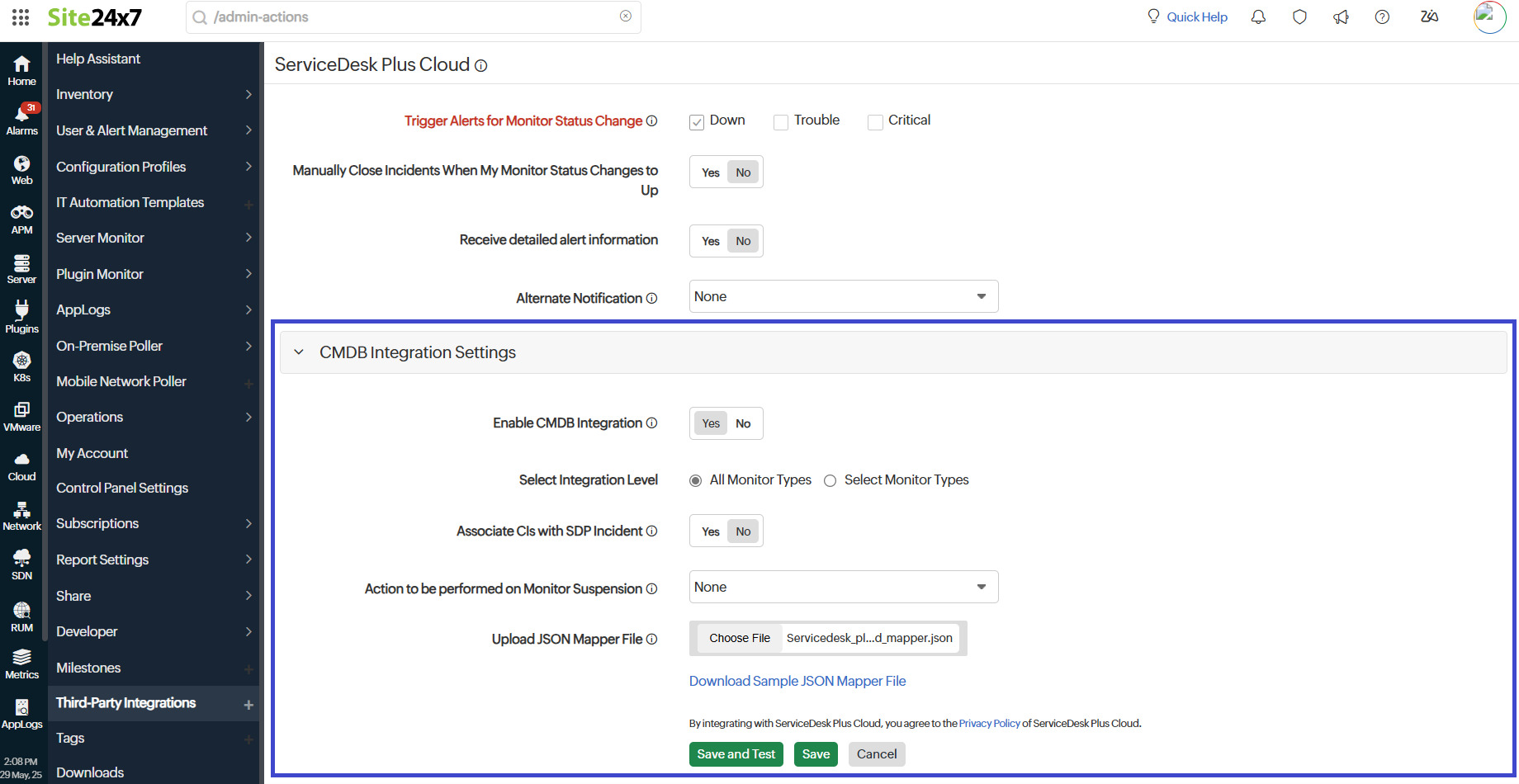1519x784 pixels.
Task: Click the VMware sidebar icon
Action: [x=21, y=414]
